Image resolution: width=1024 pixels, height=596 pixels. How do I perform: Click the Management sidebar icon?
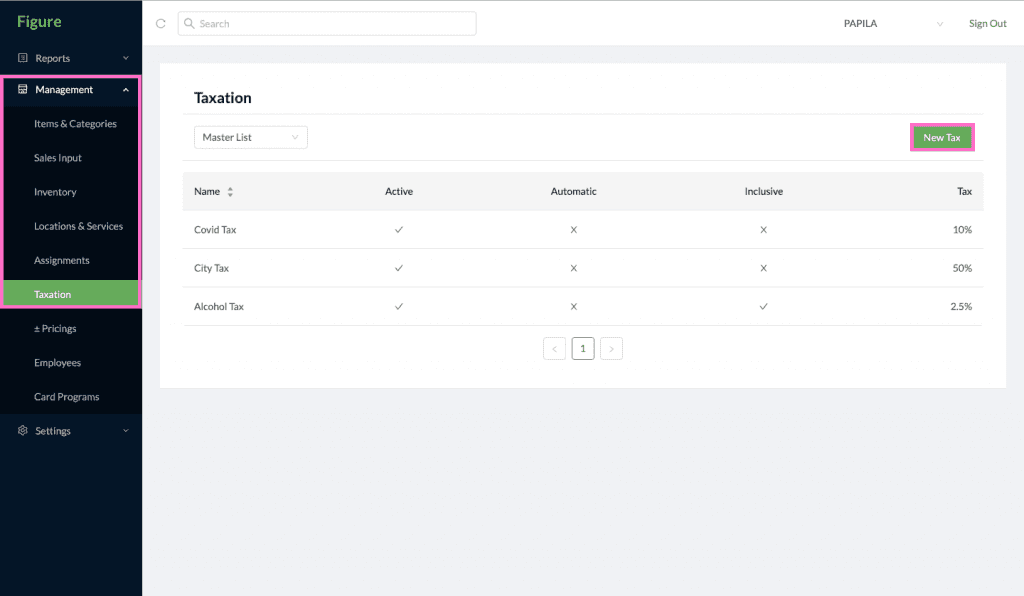click(x=23, y=89)
